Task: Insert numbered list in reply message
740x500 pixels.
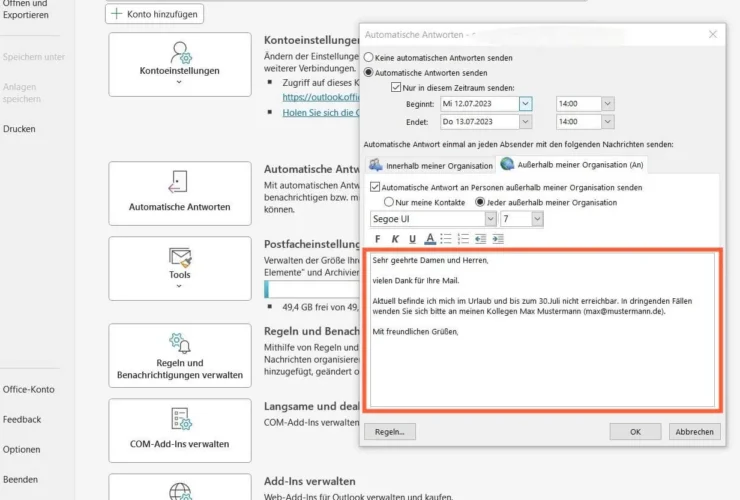Action: 463,239
